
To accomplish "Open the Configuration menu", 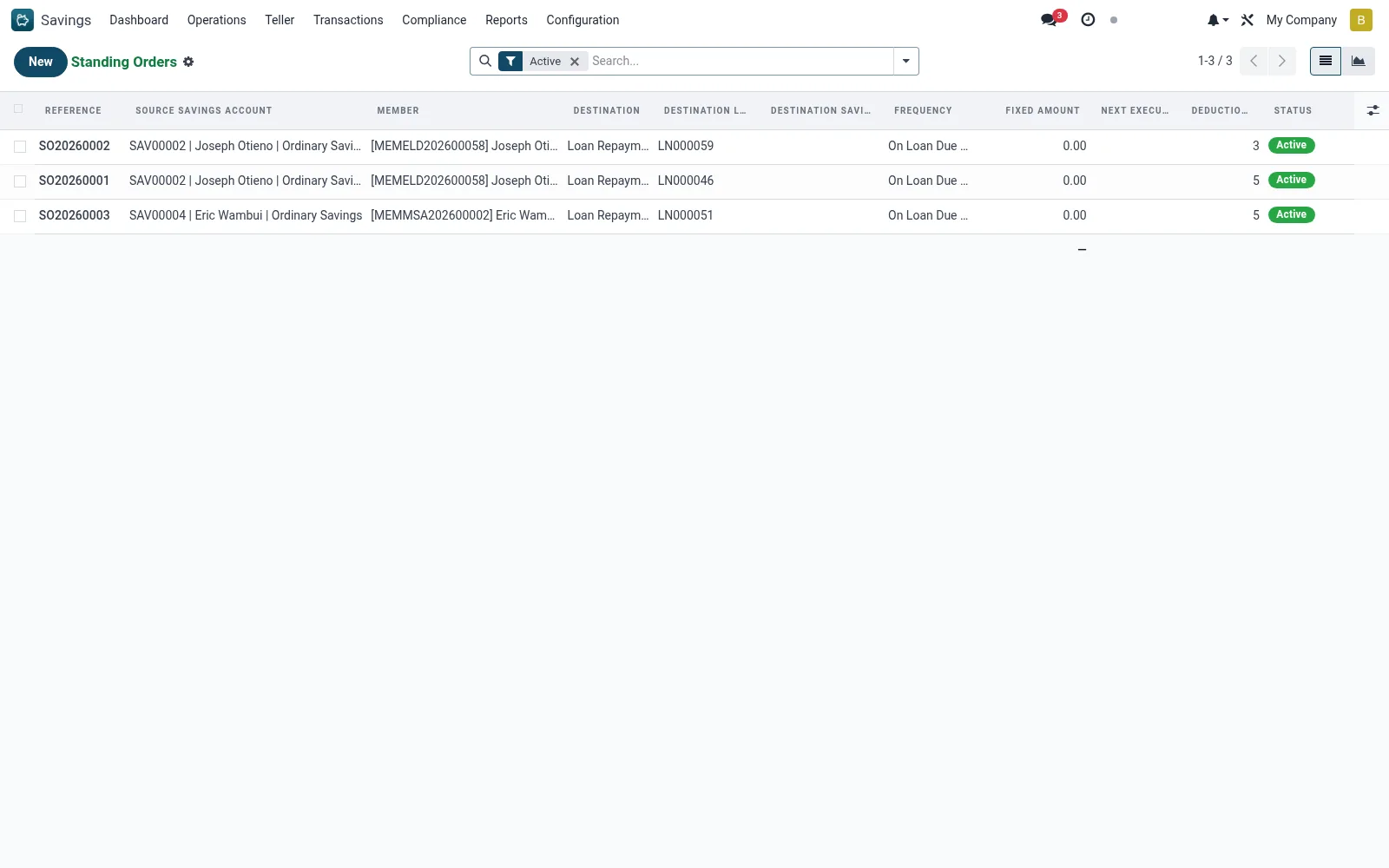I will click(583, 20).
